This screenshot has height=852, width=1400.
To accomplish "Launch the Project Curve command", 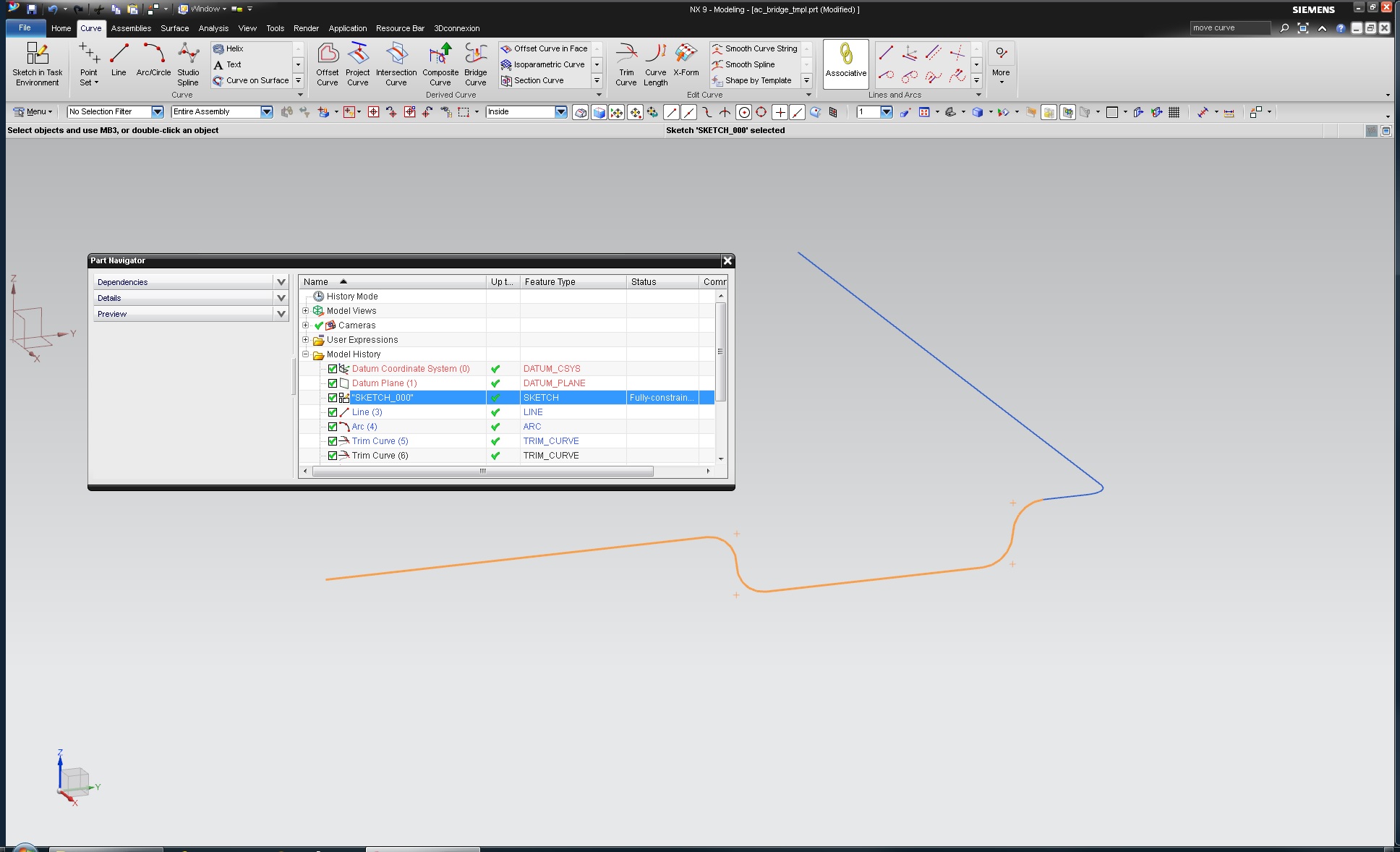I will point(357,64).
